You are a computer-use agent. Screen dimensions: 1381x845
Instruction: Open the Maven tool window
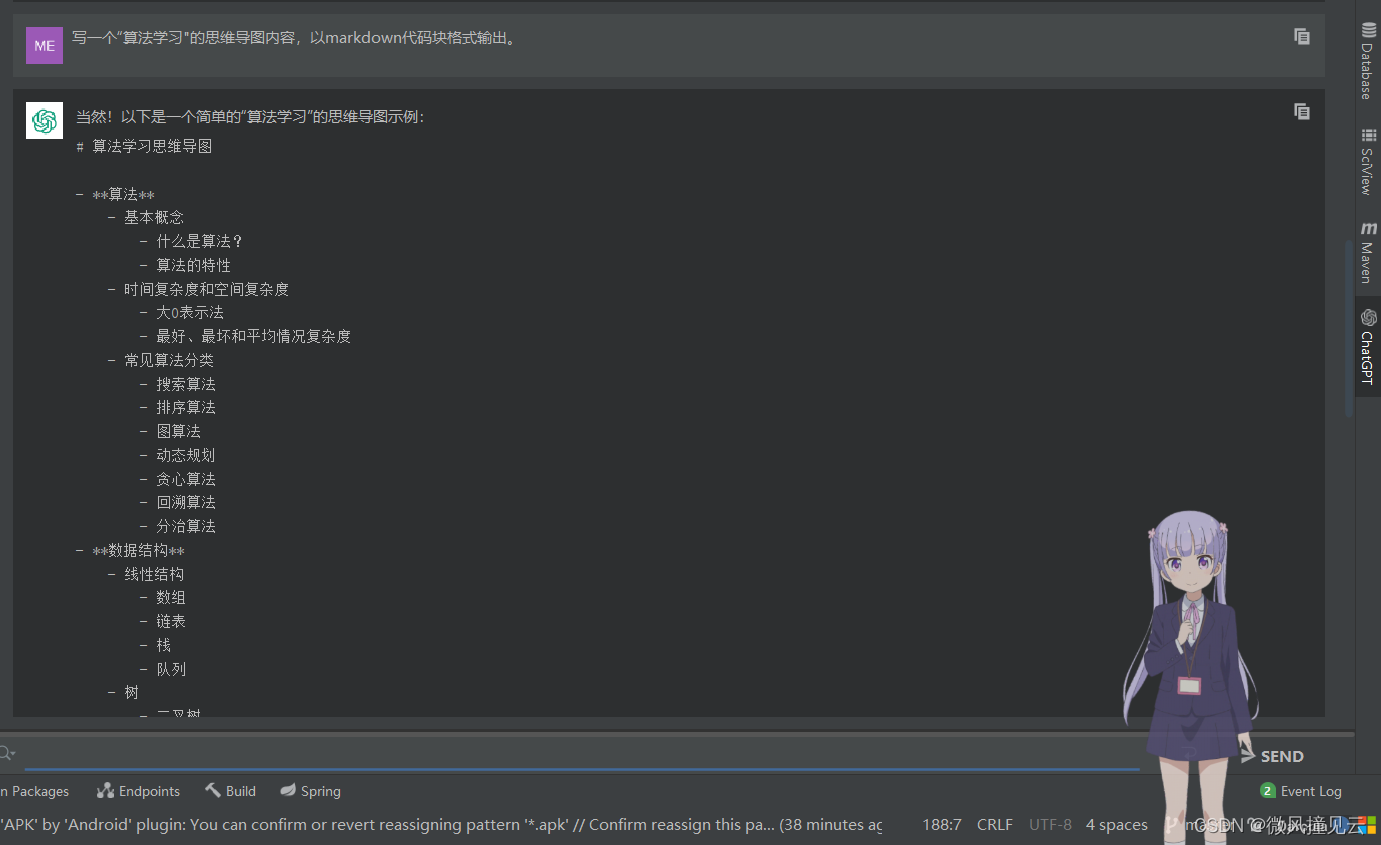point(1368,253)
